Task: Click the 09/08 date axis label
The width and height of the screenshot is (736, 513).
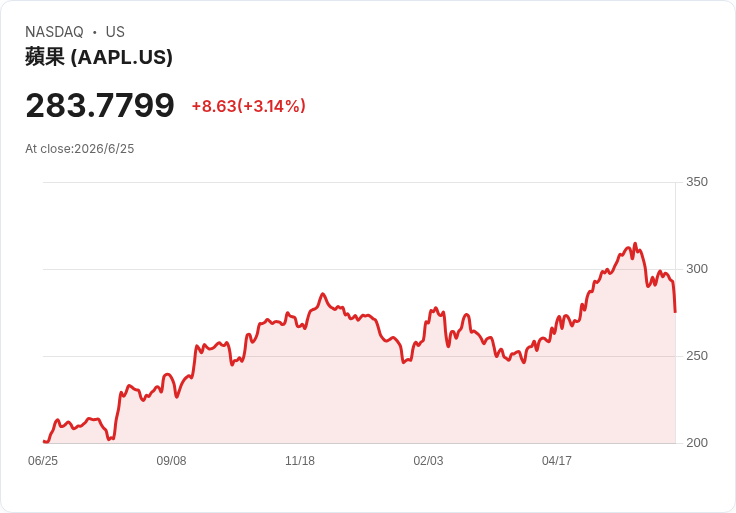Action: point(171,460)
